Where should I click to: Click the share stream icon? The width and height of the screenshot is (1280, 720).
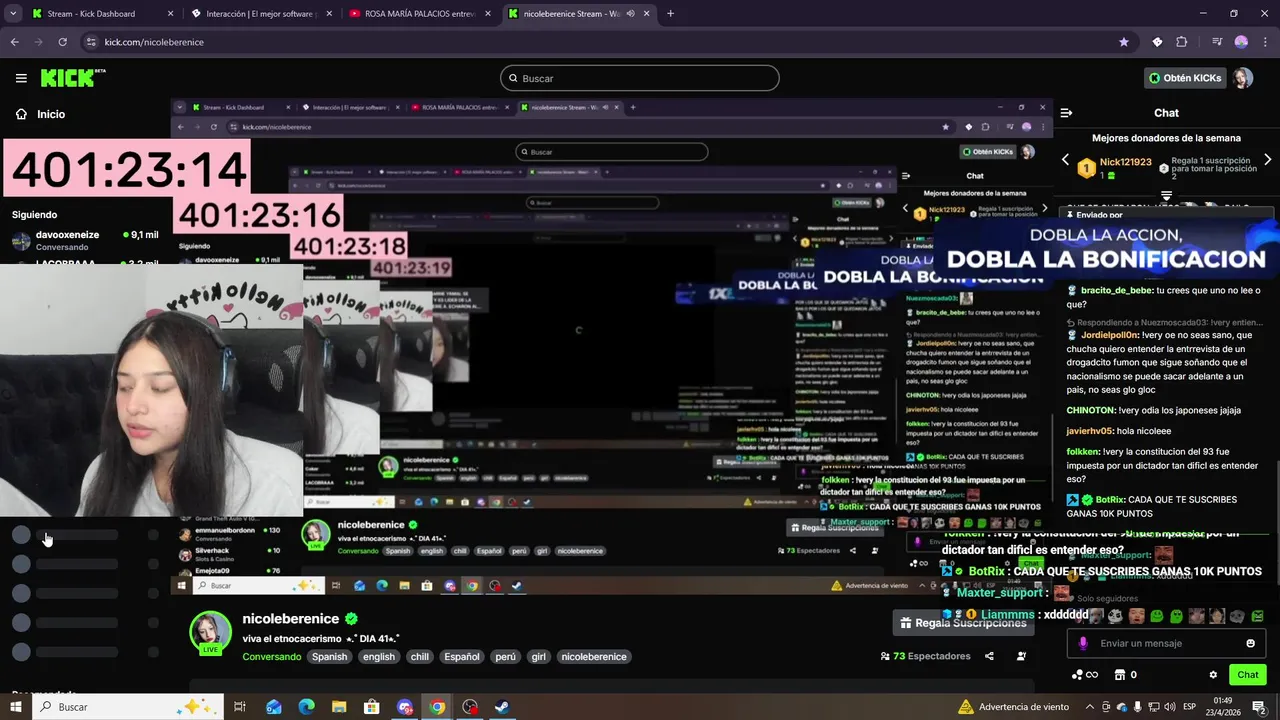point(989,656)
